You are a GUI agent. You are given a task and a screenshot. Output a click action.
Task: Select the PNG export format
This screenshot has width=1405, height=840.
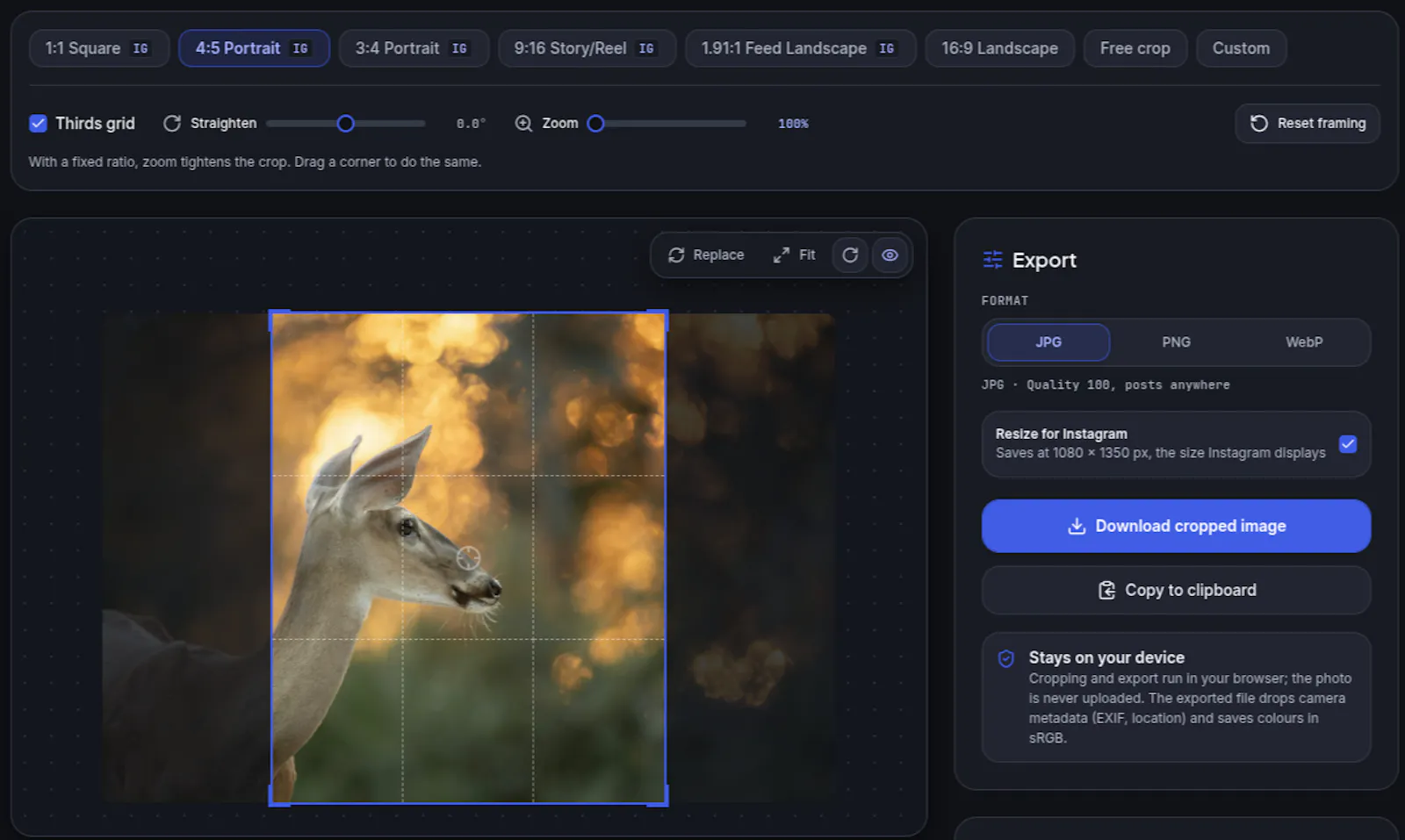[1176, 342]
